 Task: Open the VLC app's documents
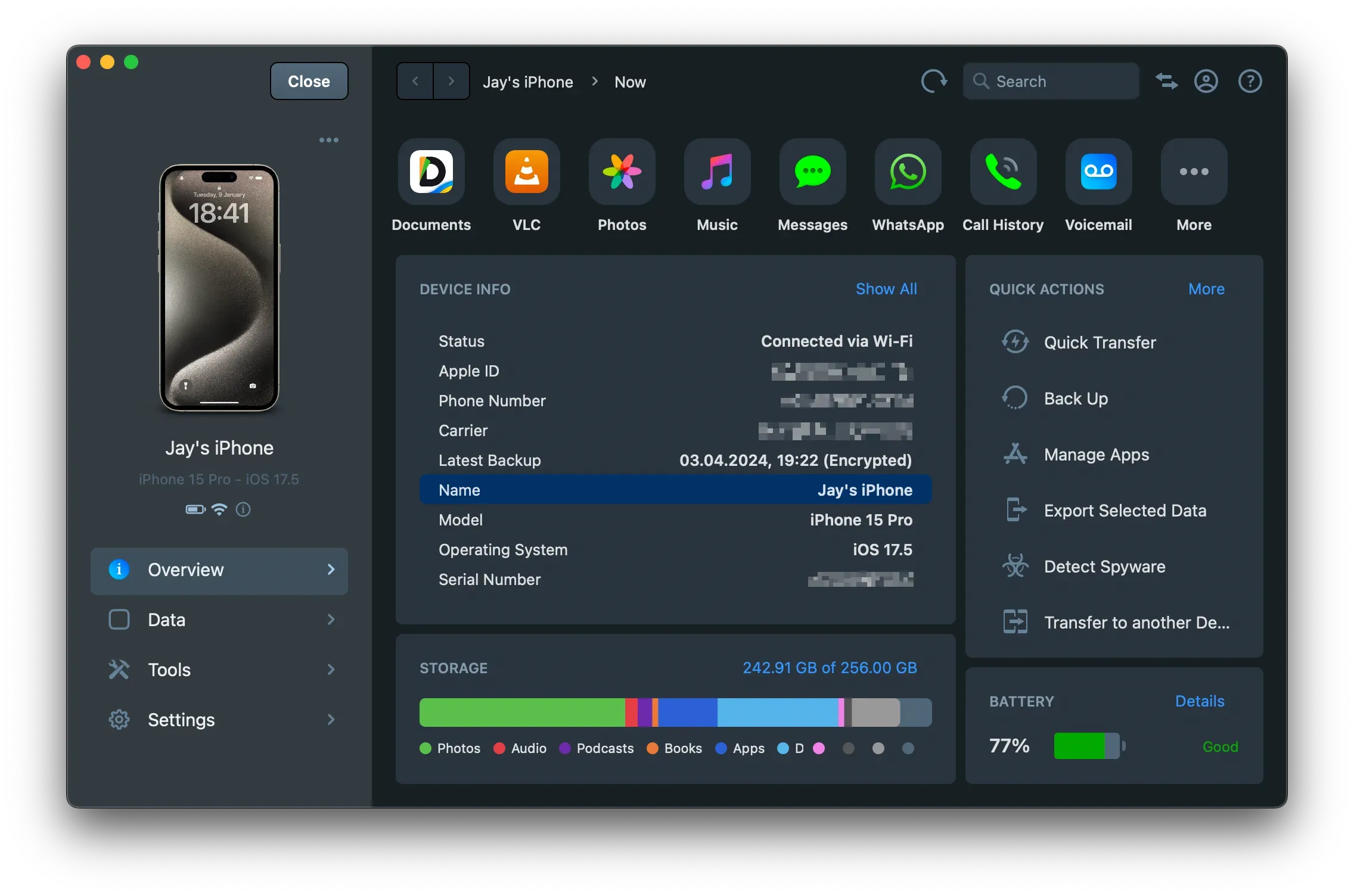pyautogui.click(x=526, y=172)
